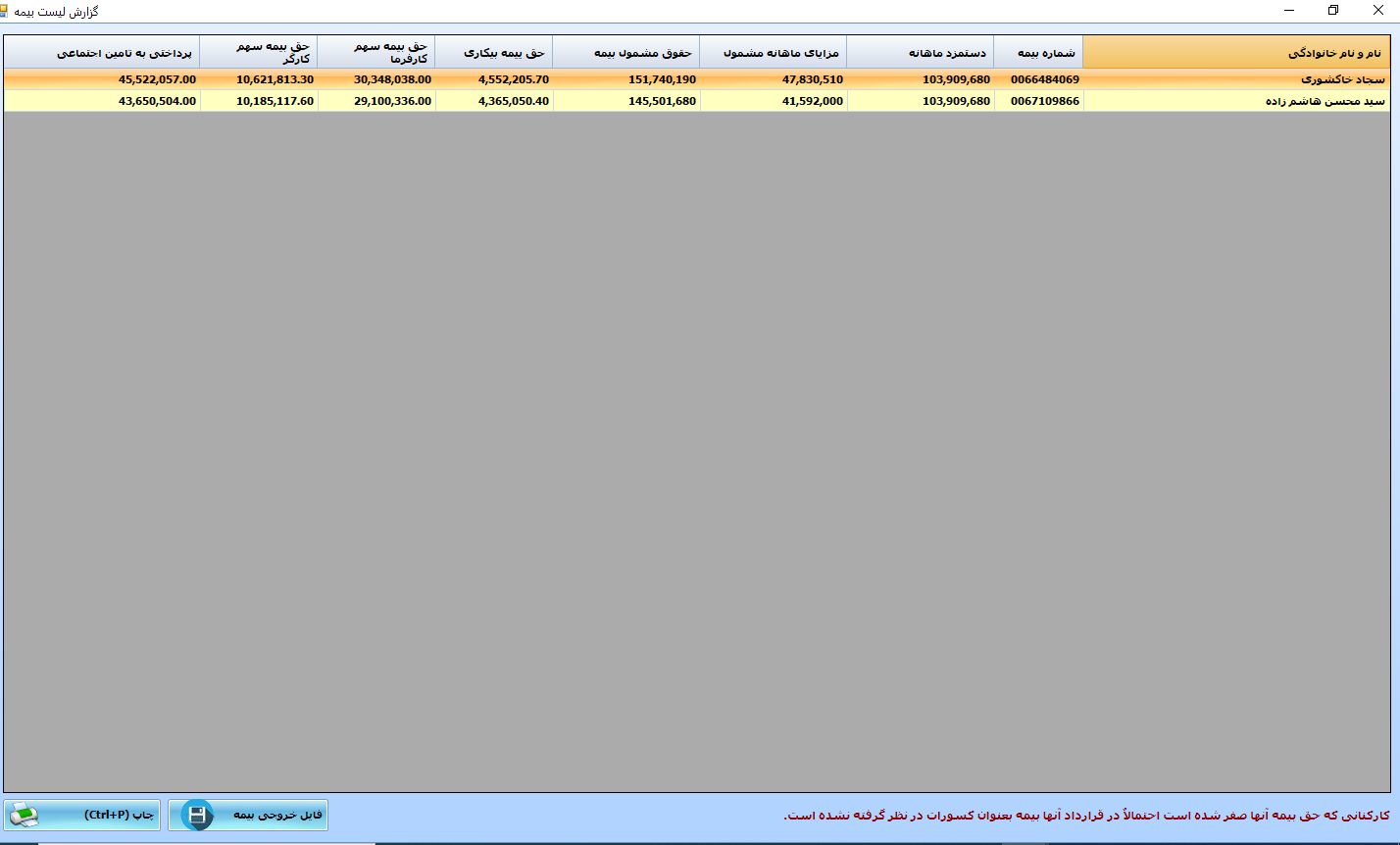Click the شماره بیمه column header
1400x845 pixels.
click(x=1038, y=52)
